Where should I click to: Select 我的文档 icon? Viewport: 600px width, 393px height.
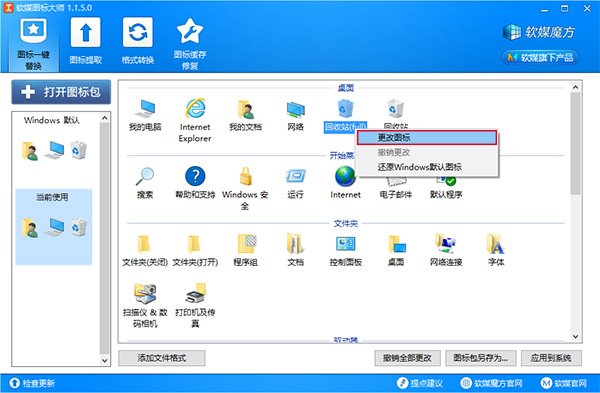click(x=245, y=115)
